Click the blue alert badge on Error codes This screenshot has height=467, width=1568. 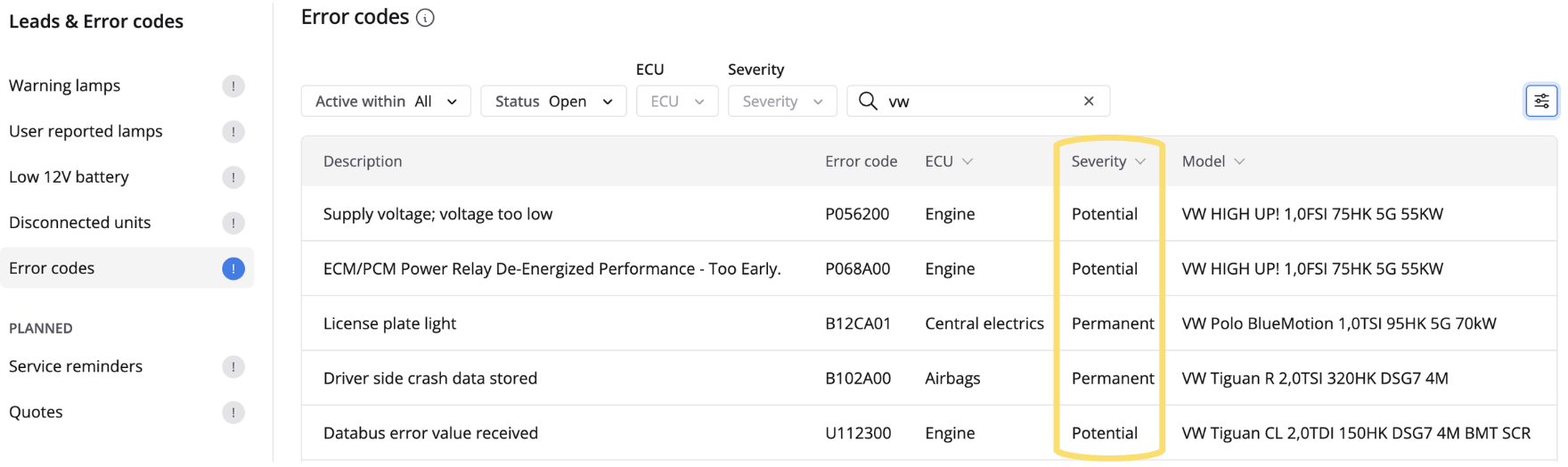(233, 268)
